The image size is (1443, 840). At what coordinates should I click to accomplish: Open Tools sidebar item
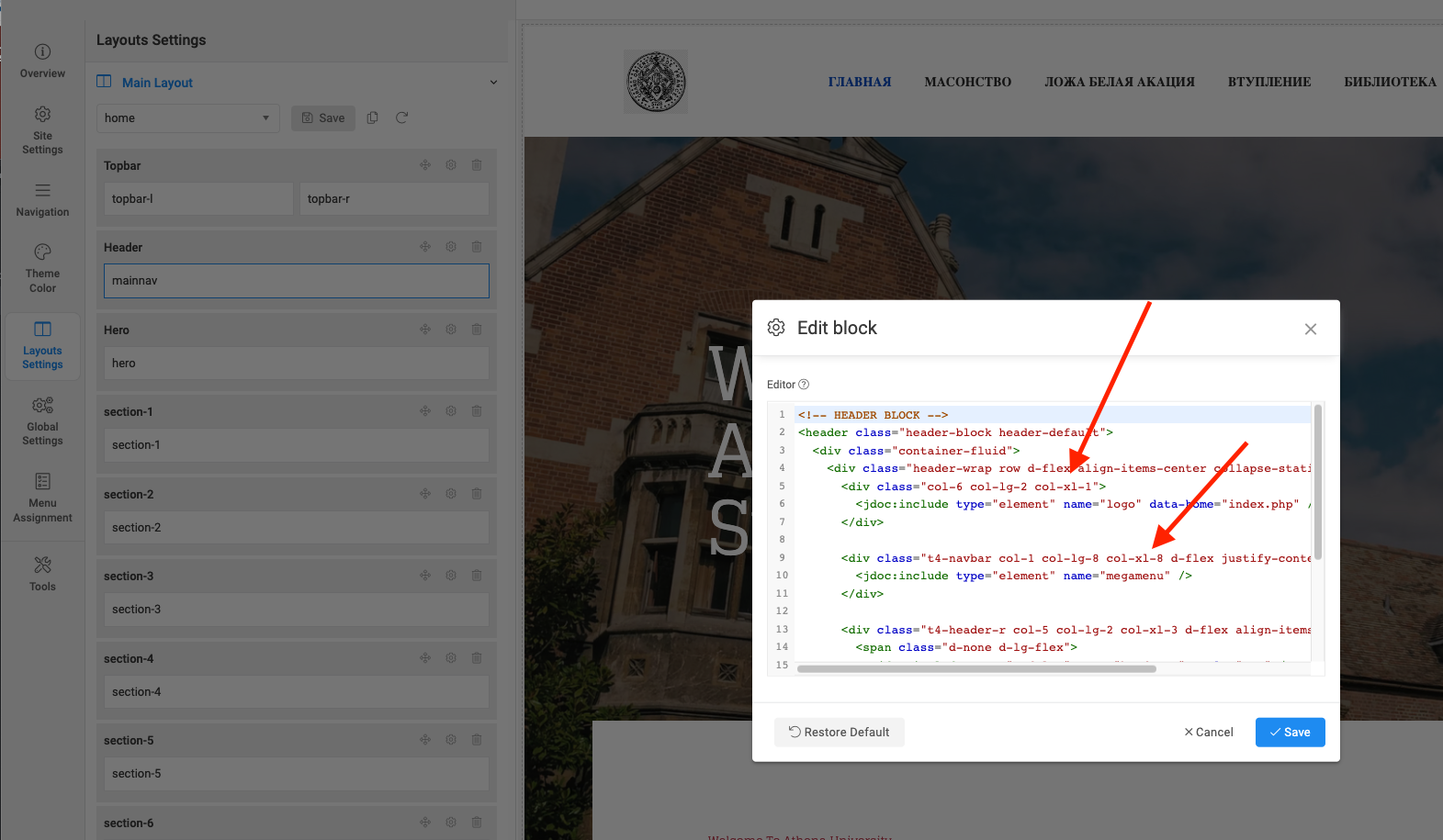(x=42, y=575)
